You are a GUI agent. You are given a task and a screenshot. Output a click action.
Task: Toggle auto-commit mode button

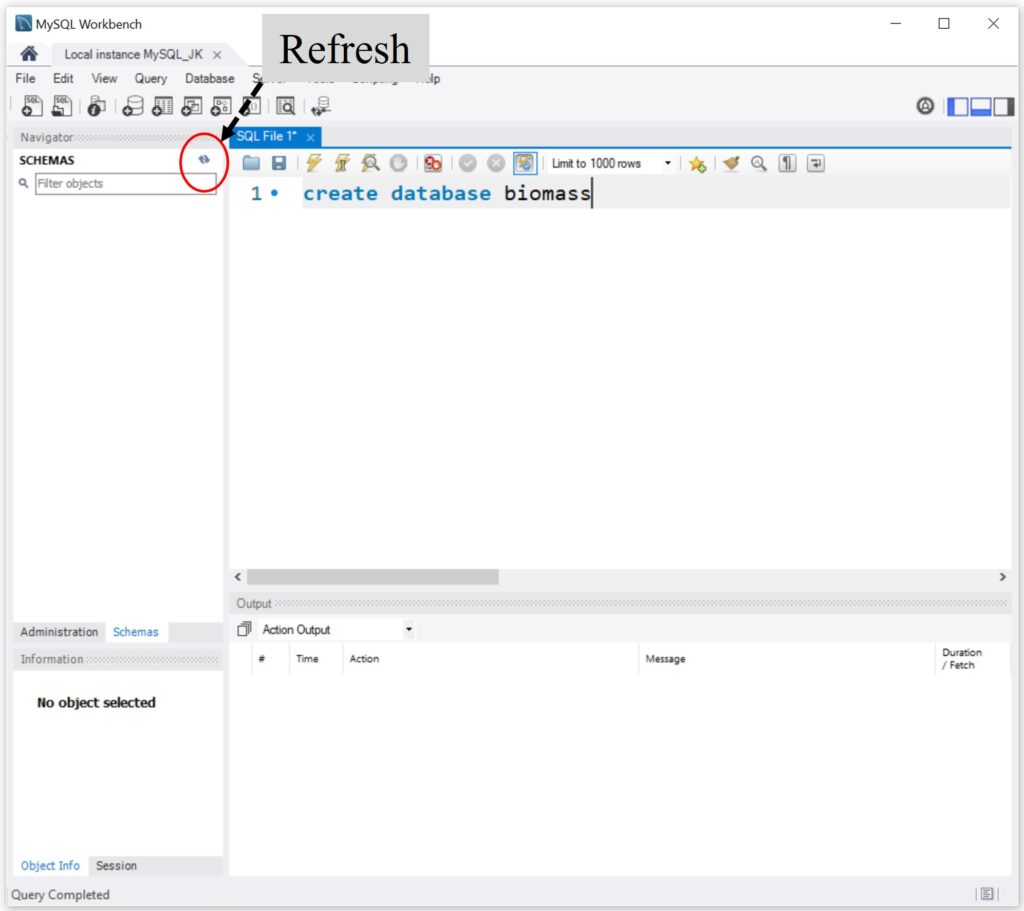coord(525,164)
